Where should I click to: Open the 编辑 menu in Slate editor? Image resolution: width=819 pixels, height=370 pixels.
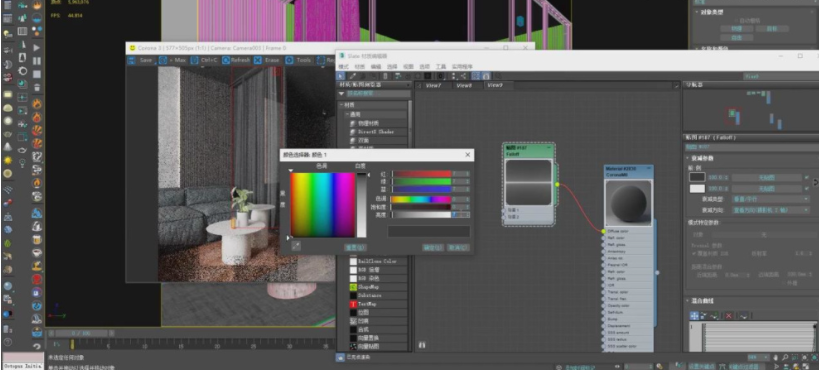coord(376,67)
